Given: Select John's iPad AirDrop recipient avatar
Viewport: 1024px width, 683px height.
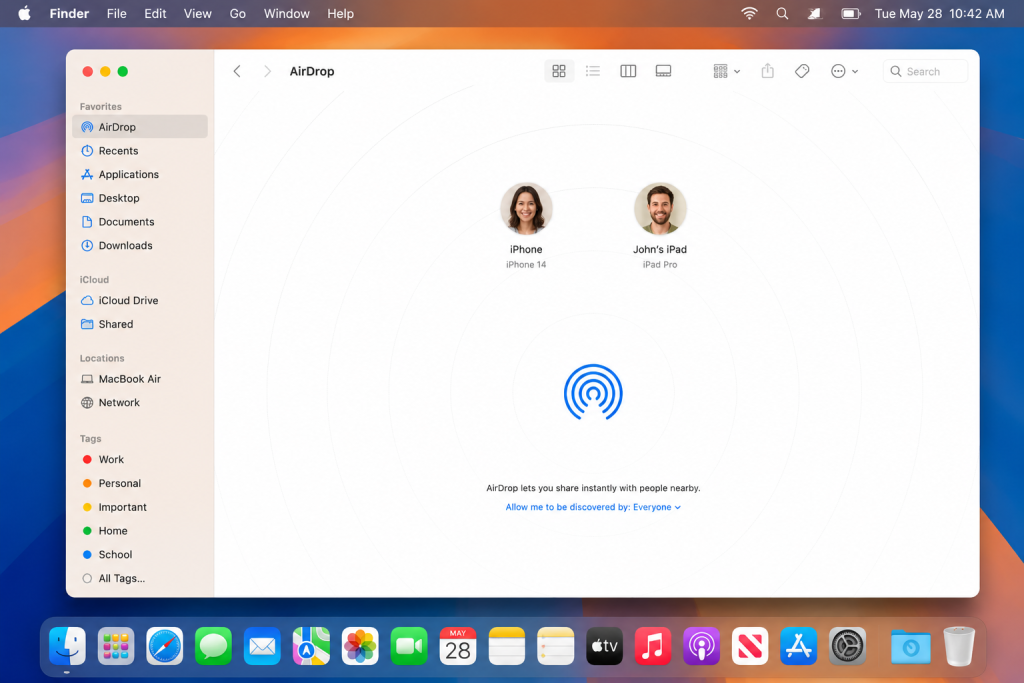Looking at the screenshot, I should point(660,209).
